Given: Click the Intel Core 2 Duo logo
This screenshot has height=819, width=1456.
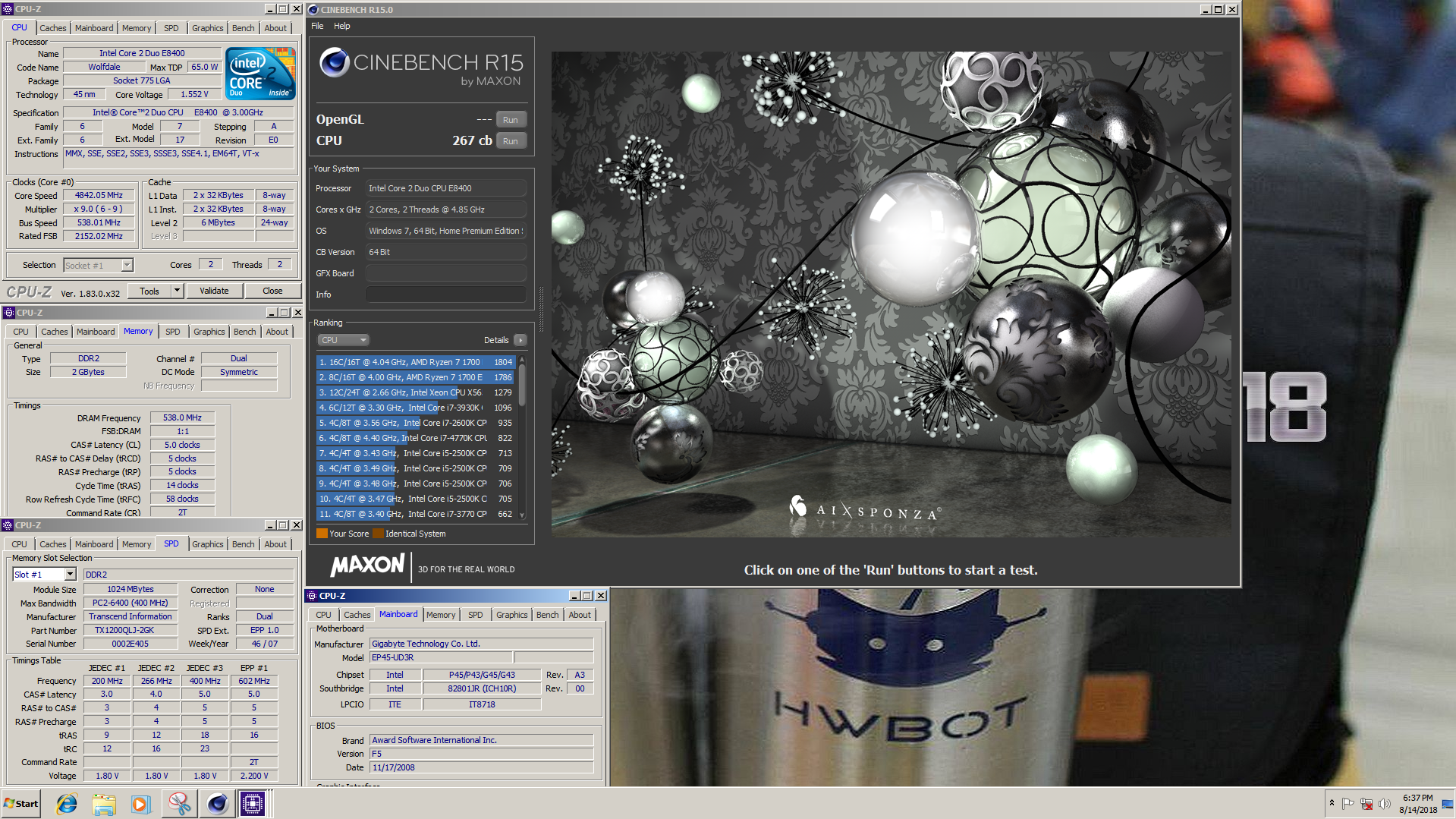Looking at the screenshot, I should pyautogui.click(x=260, y=74).
